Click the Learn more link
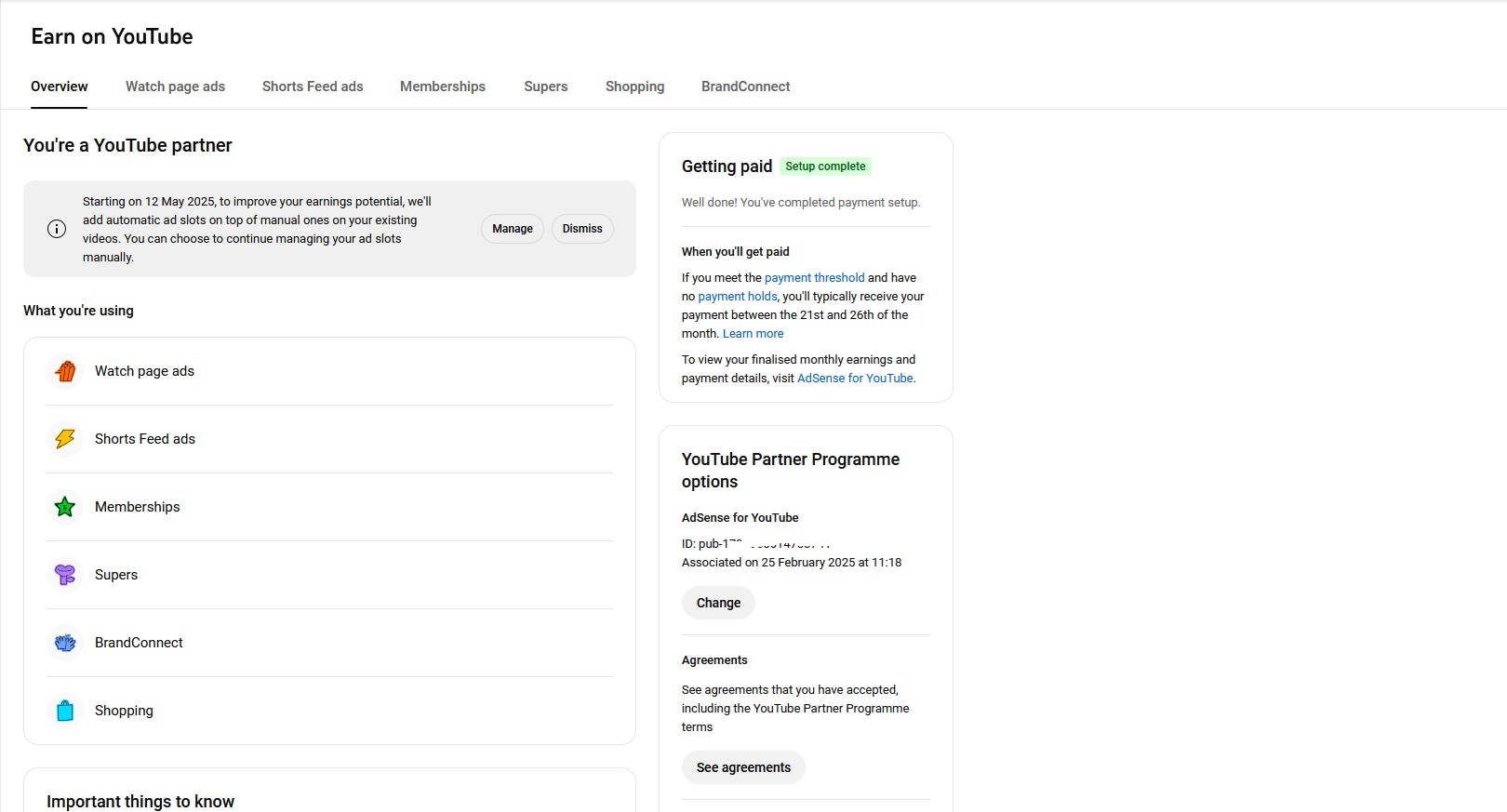1507x812 pixels. 753,334
